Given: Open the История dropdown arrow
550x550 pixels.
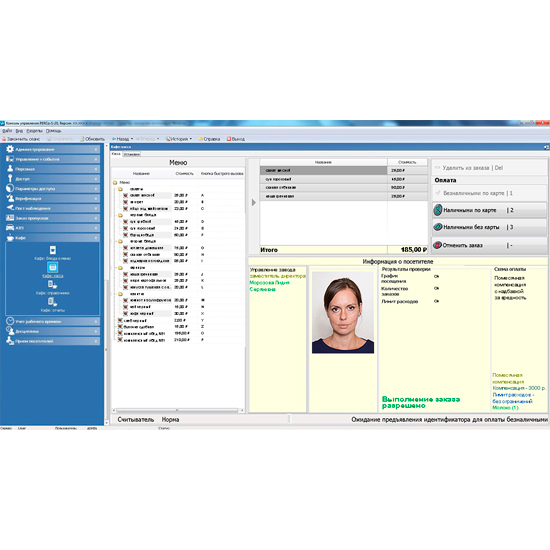Looking at the screenshot, I should coord(190,139).
